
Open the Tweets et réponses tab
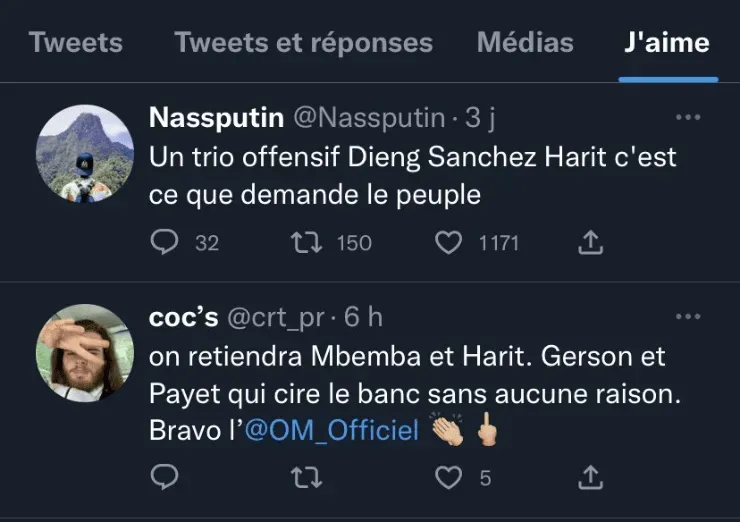click(x=303, y=42)
